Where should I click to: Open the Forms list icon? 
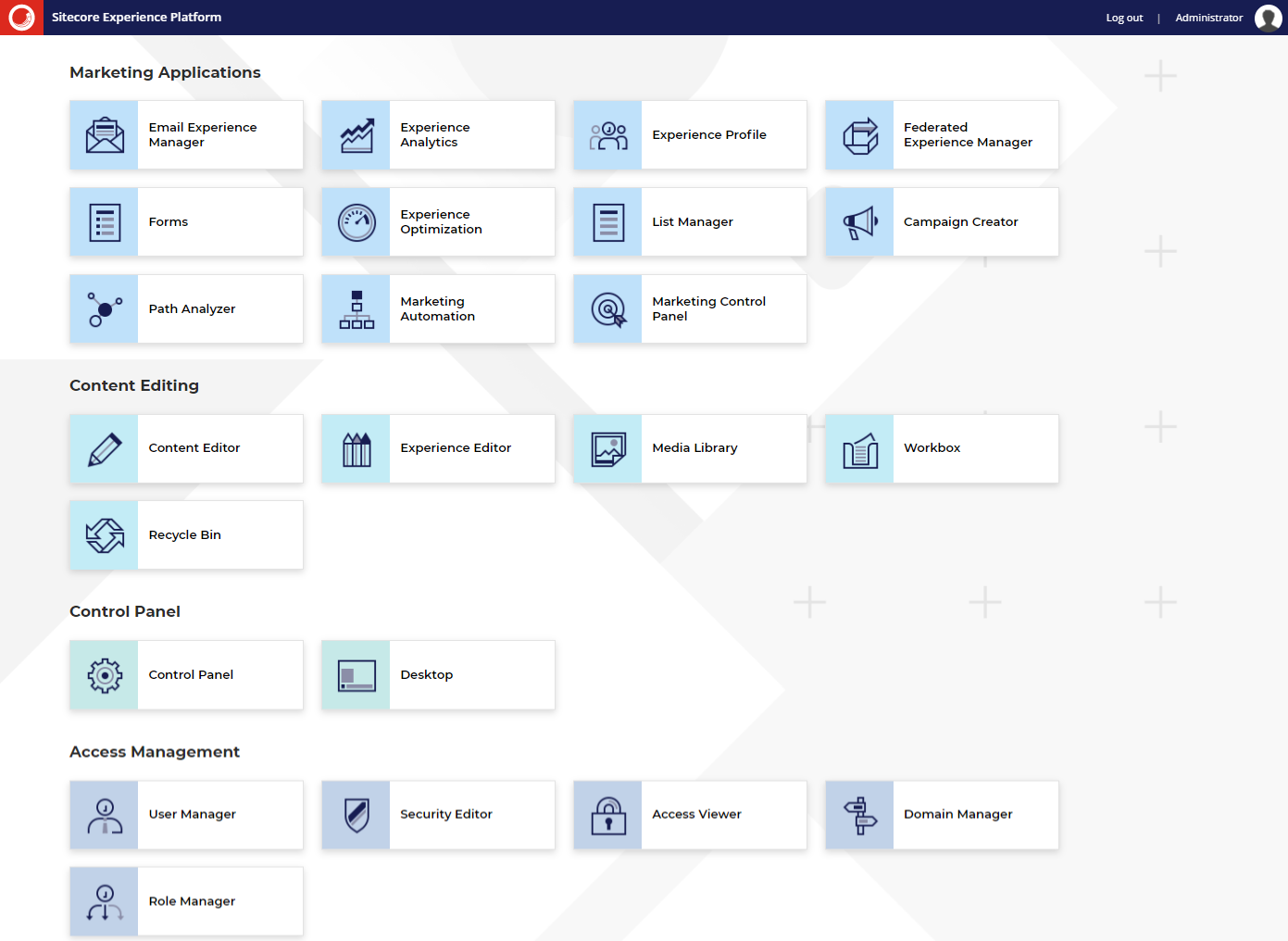click(105, 222)
